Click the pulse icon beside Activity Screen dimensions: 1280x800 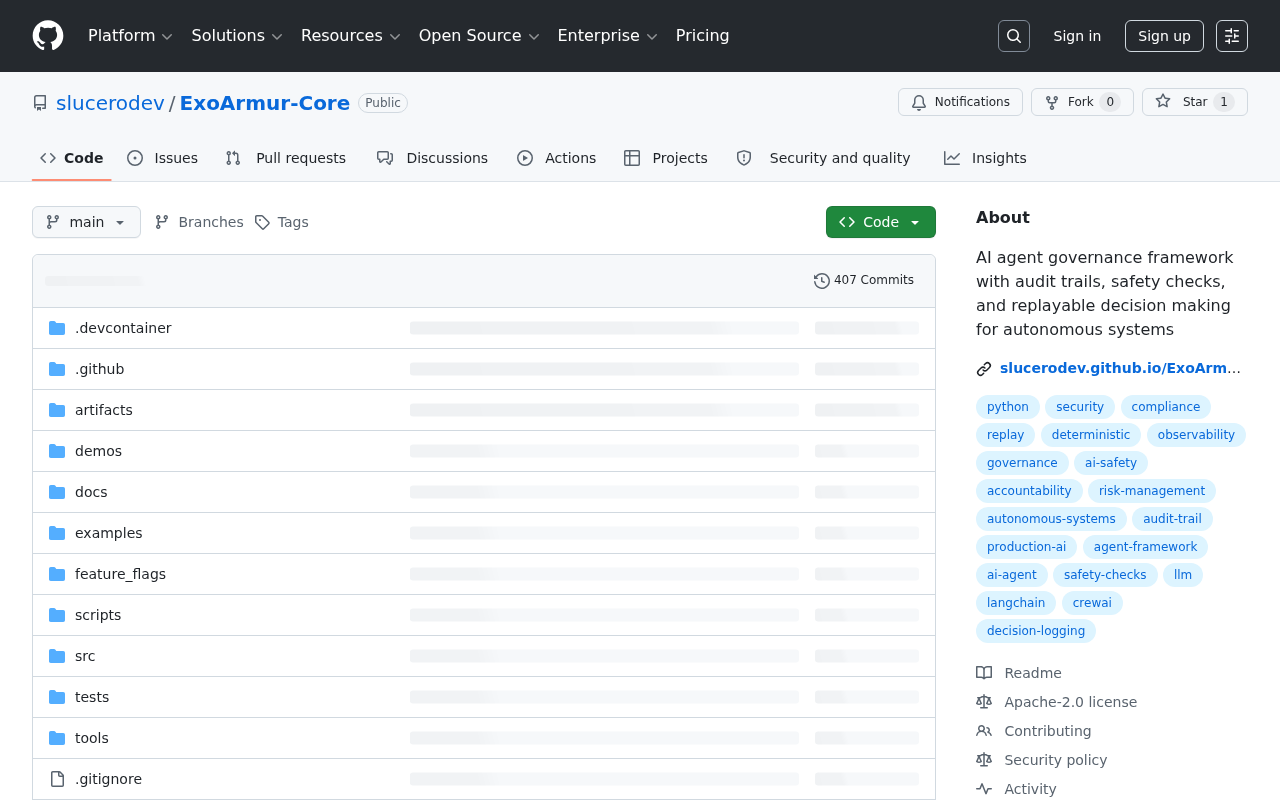984,789
